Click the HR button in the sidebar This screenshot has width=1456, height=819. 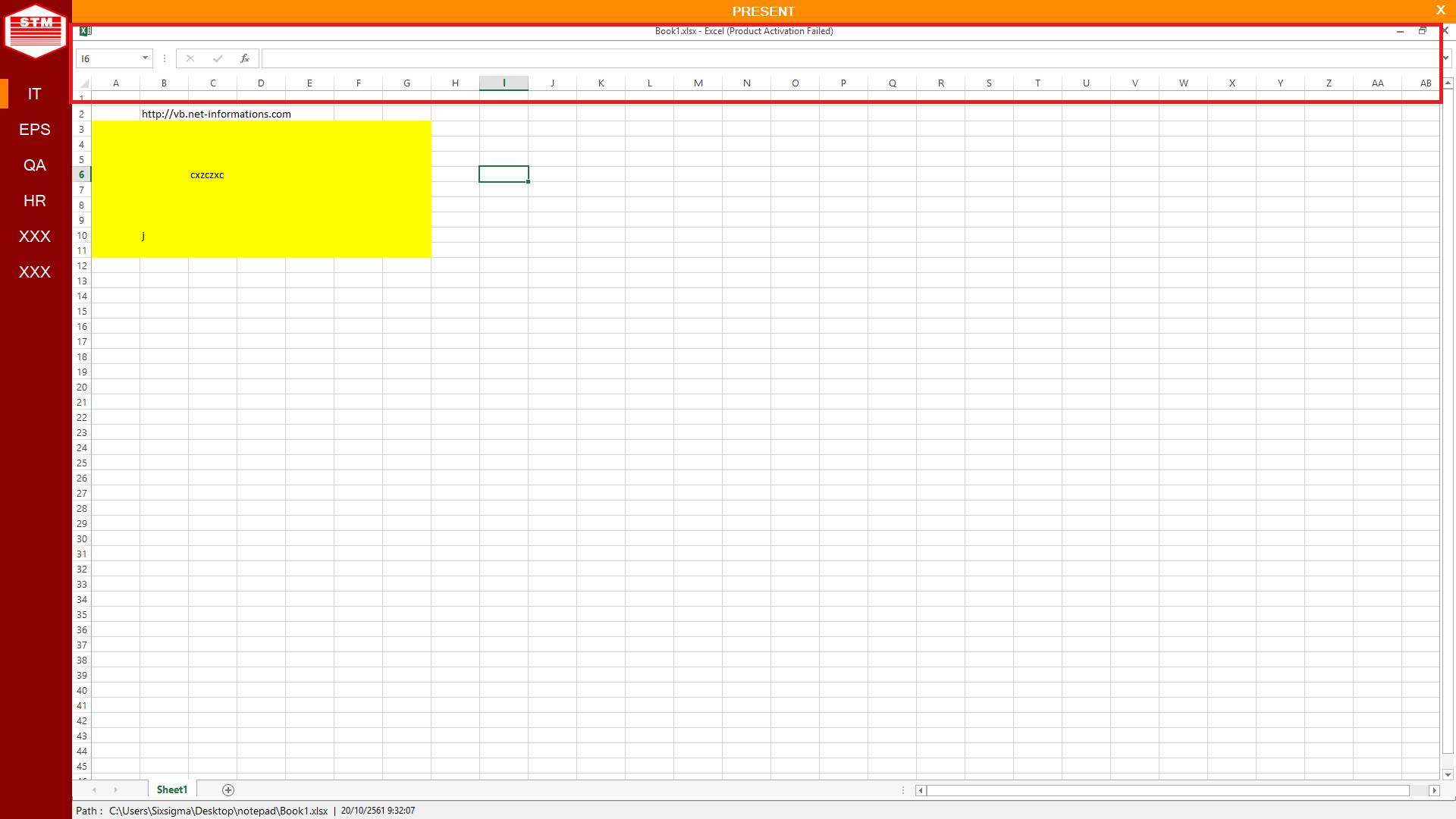(x=34, y=200)
